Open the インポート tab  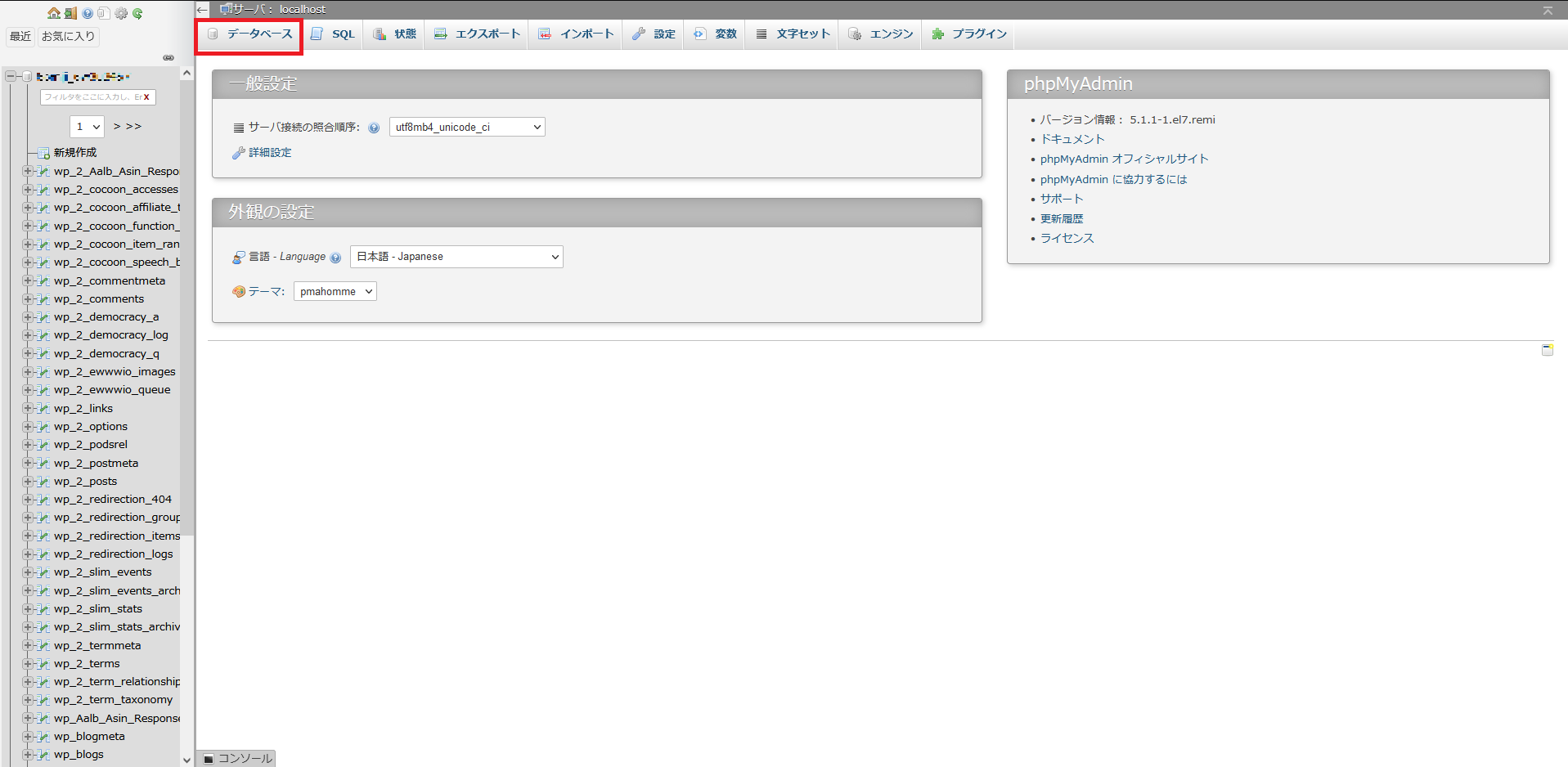coord(576,34)
